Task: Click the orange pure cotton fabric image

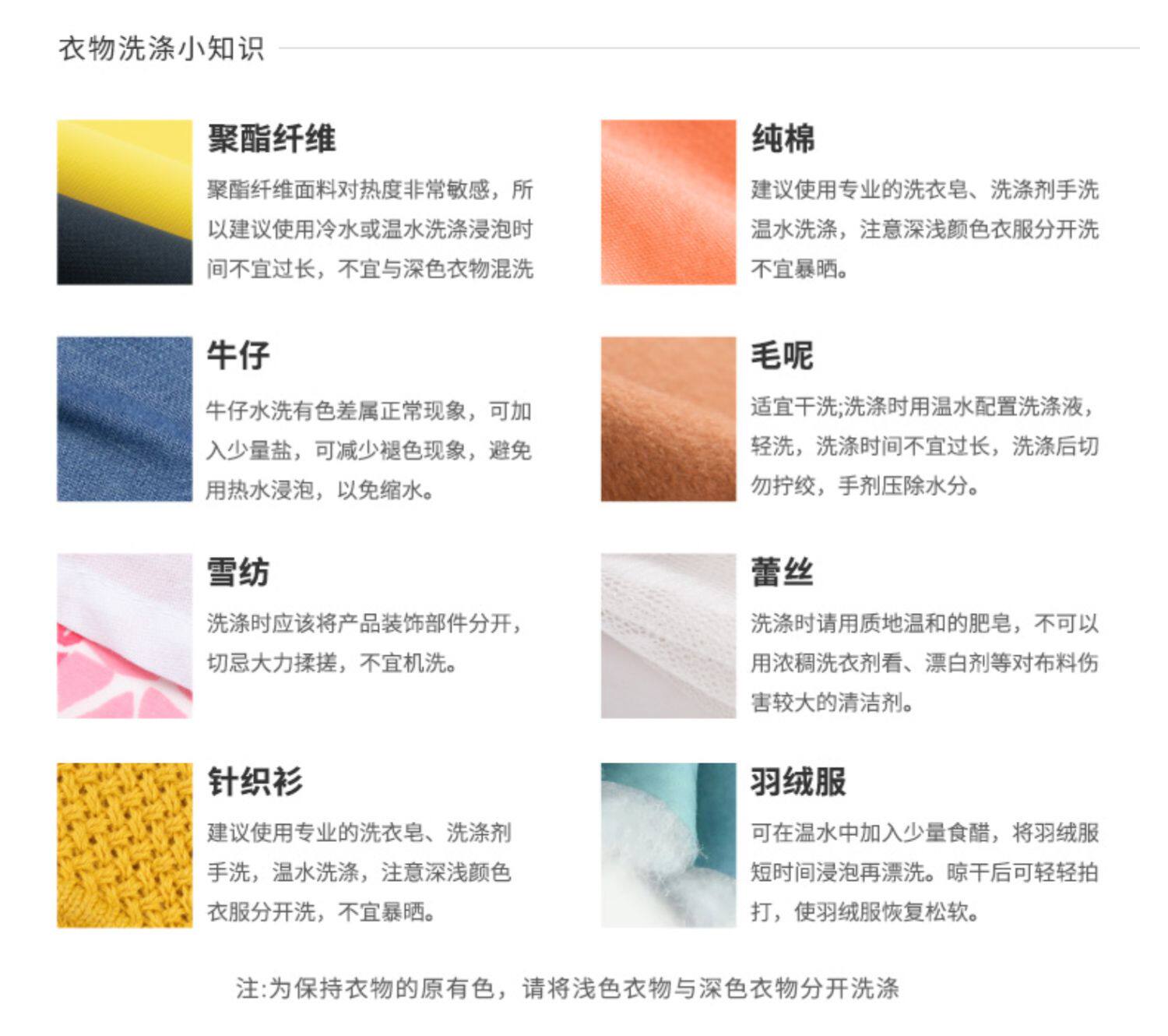Action: point(668,202)
